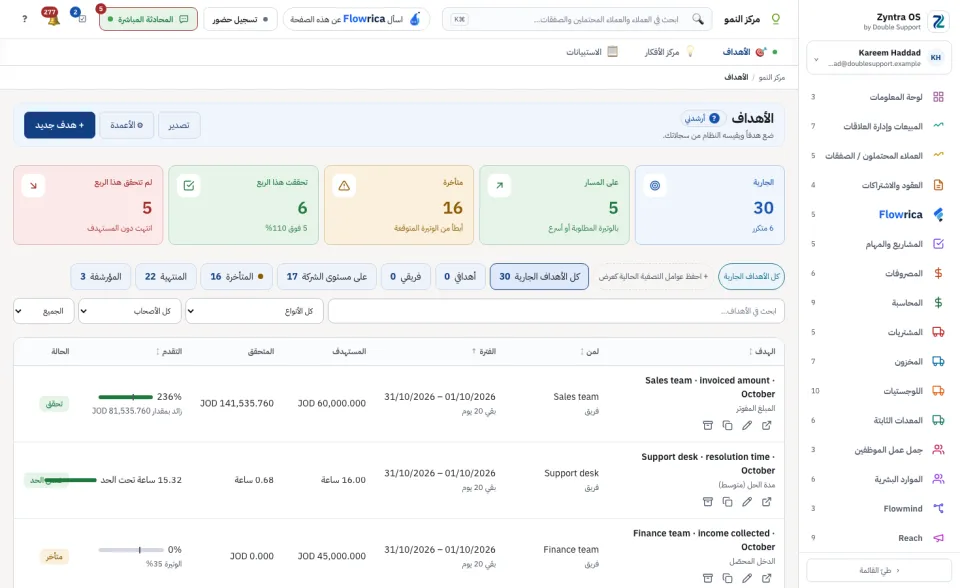
Task: Click the متأخرة 16 summary card
Action: (399, 205)
